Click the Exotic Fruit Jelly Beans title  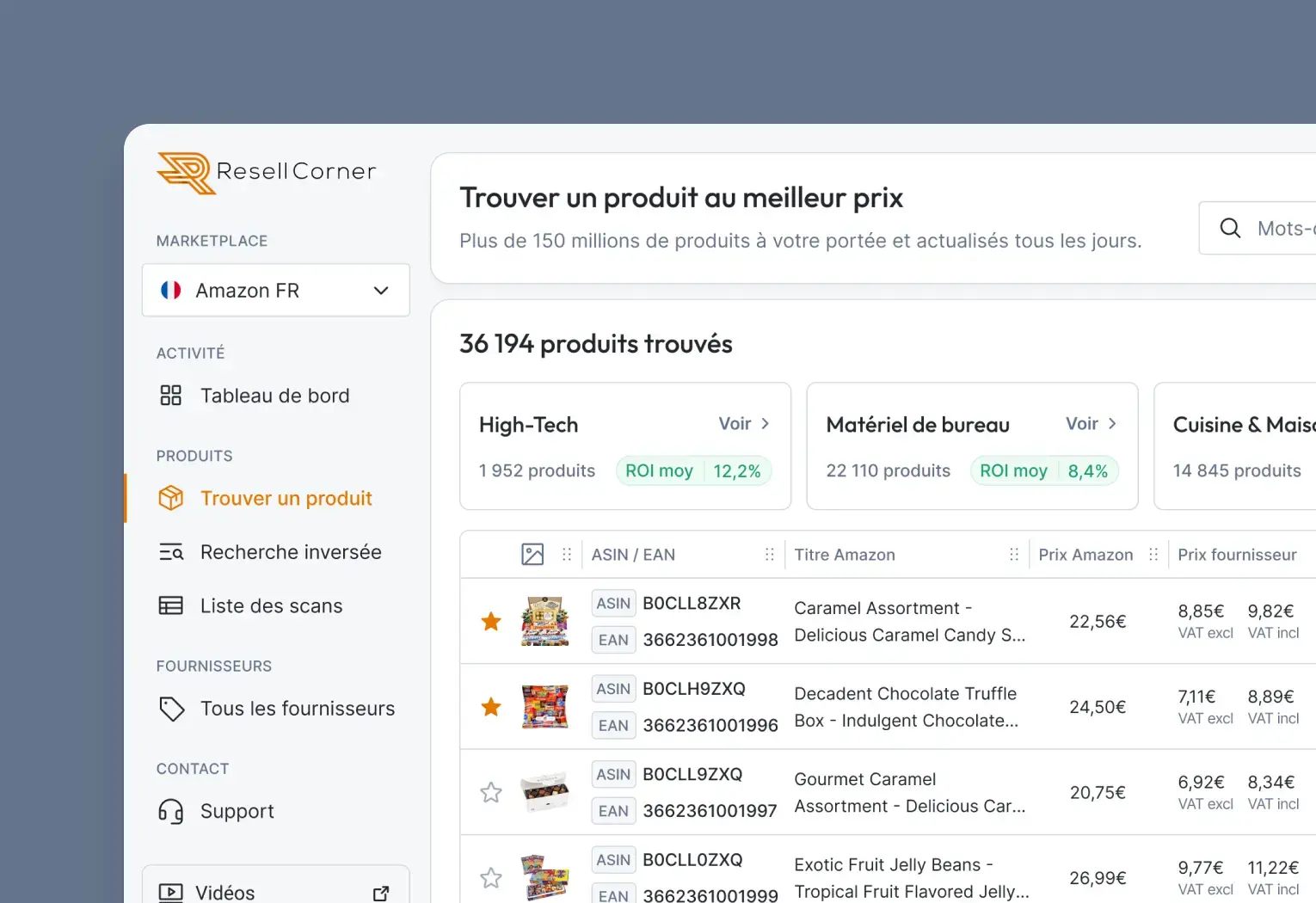(912, 878)
